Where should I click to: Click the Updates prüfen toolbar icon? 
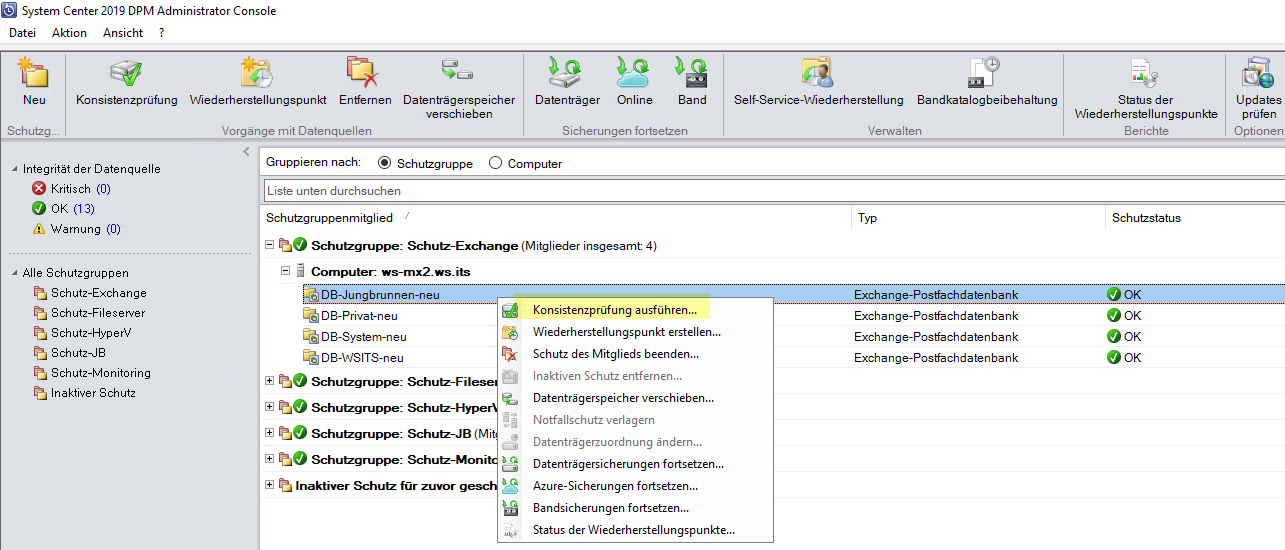pos(1257,73)
